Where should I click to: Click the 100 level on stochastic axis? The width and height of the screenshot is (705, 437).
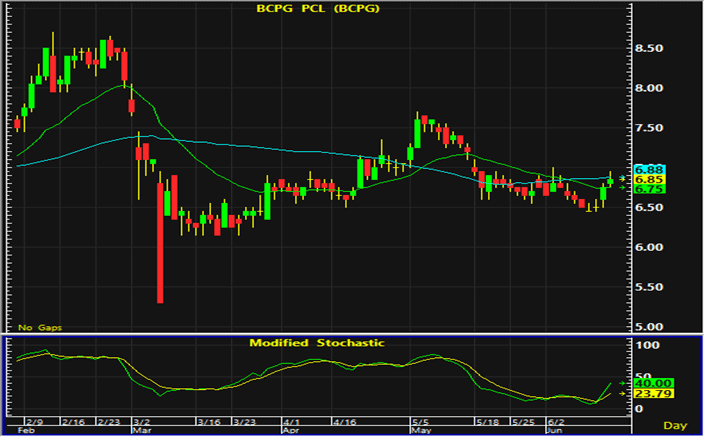tap(647, 345)
